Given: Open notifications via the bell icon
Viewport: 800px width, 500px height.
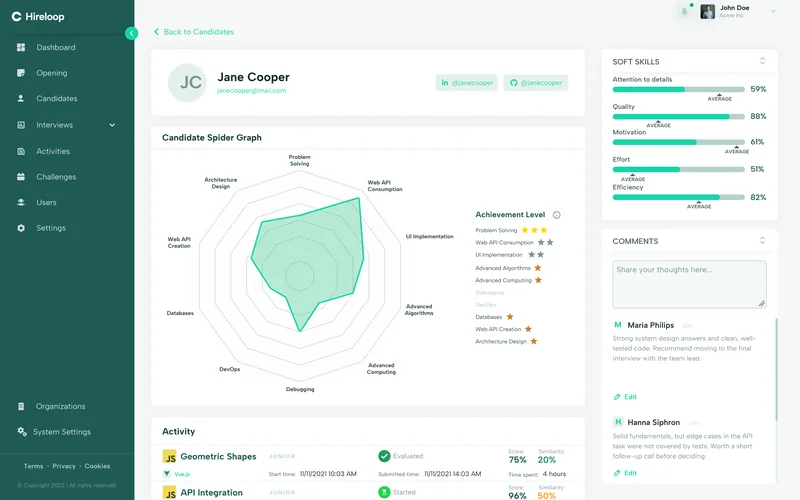Looking at the screenshot, I should pos(684,11).
